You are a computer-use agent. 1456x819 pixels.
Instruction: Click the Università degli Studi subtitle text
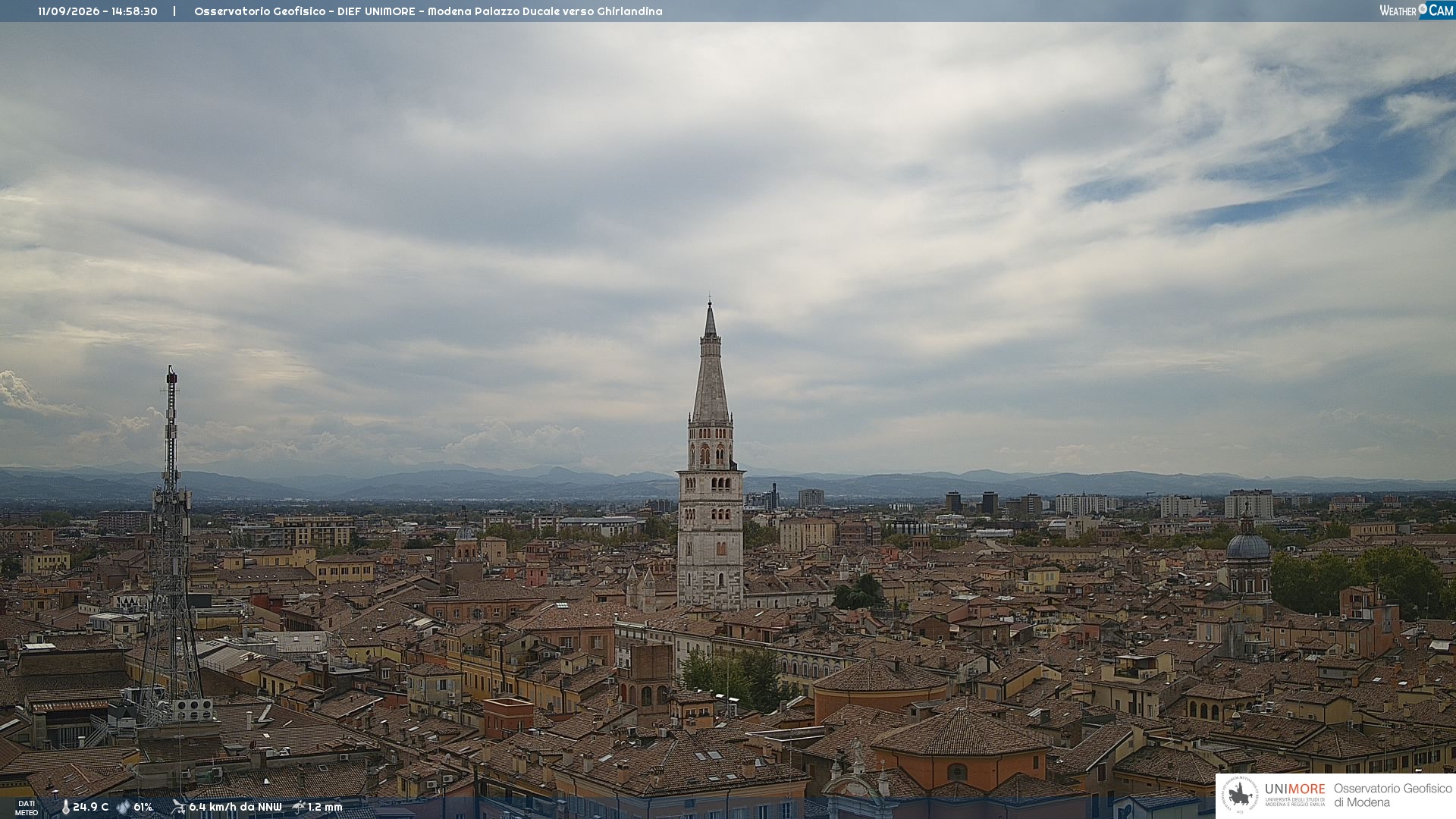pyautogui.click(x=1294, y=802)
